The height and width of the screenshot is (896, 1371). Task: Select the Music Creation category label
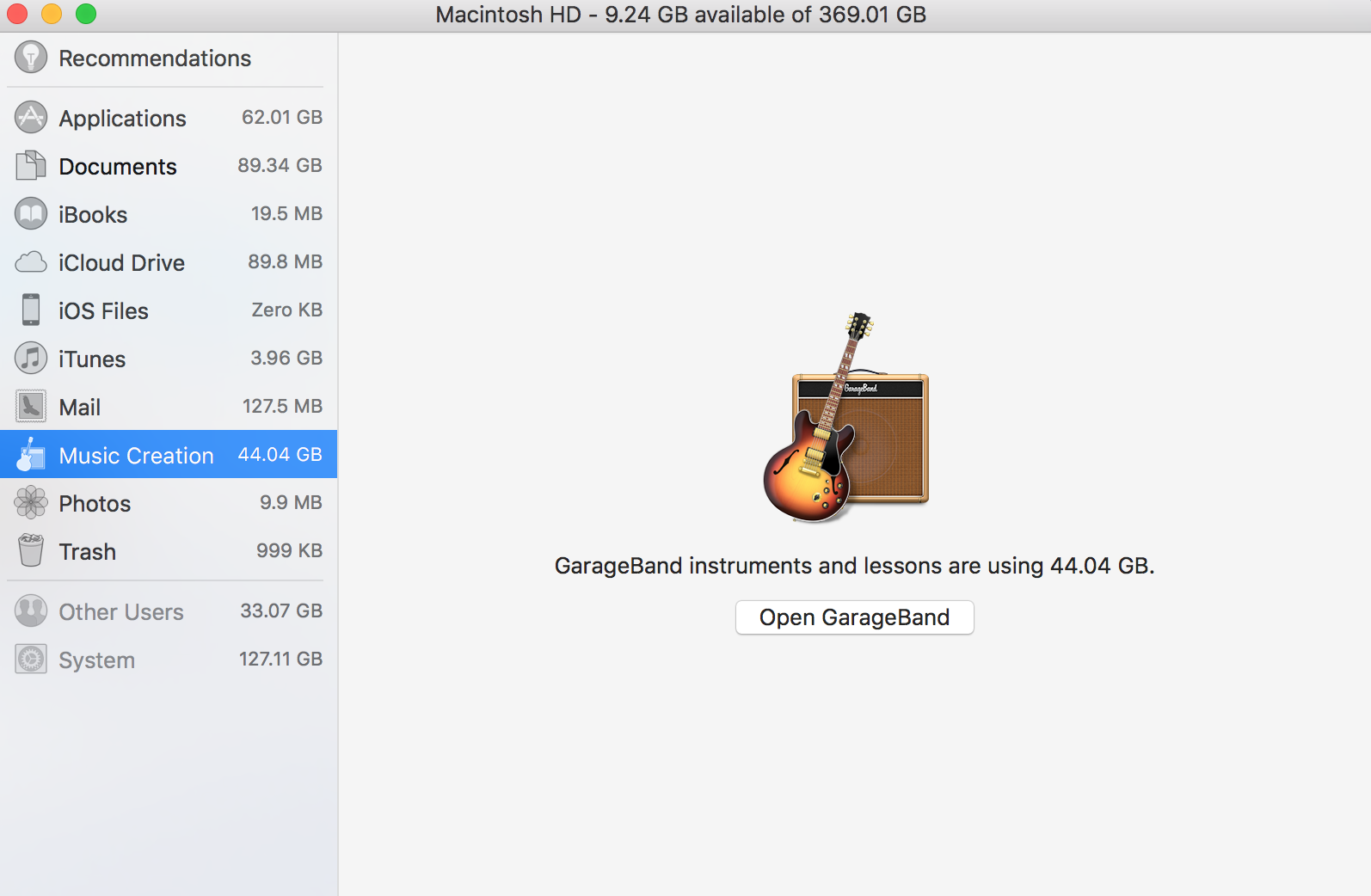pos(136,455)
